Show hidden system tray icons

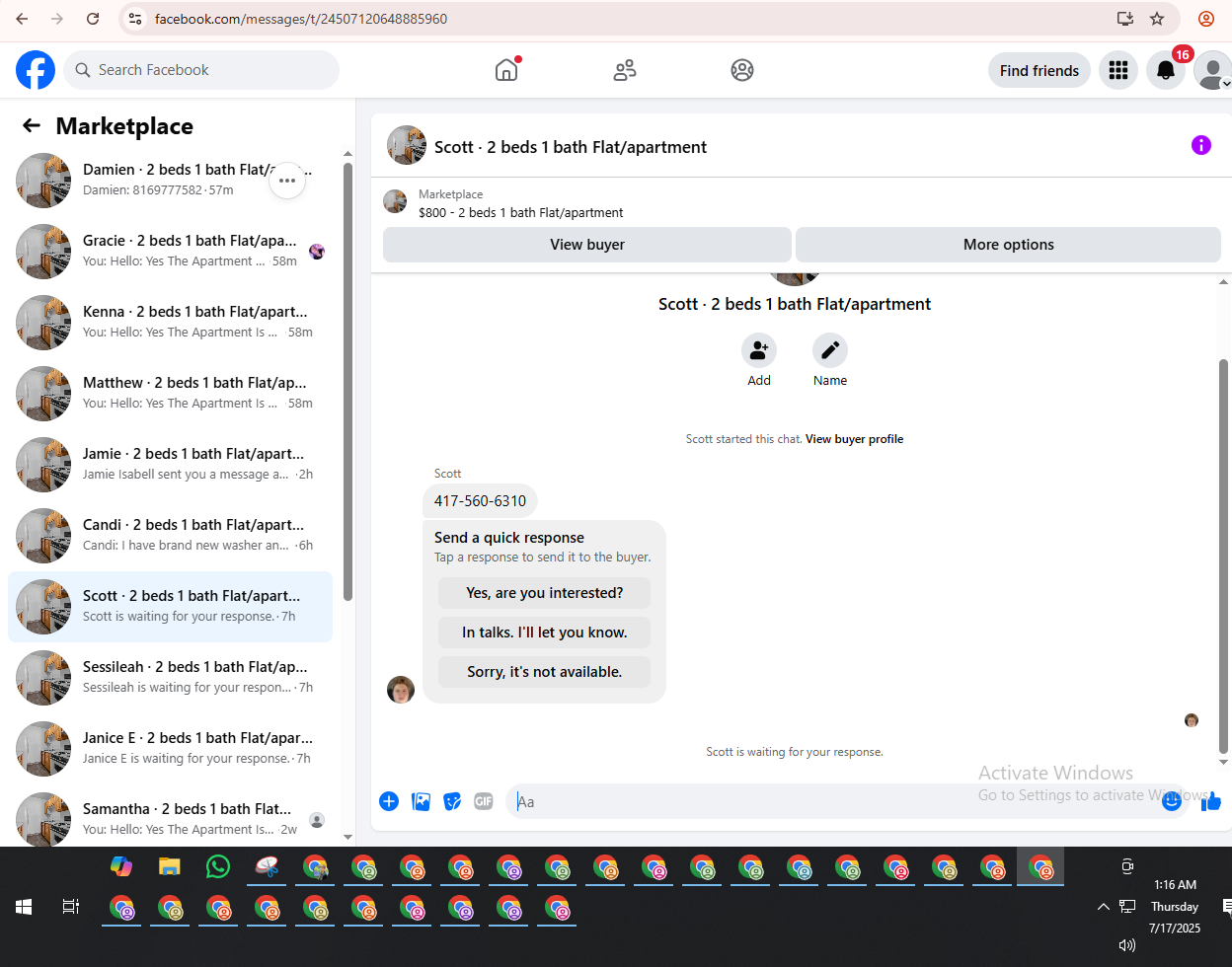1103,906
